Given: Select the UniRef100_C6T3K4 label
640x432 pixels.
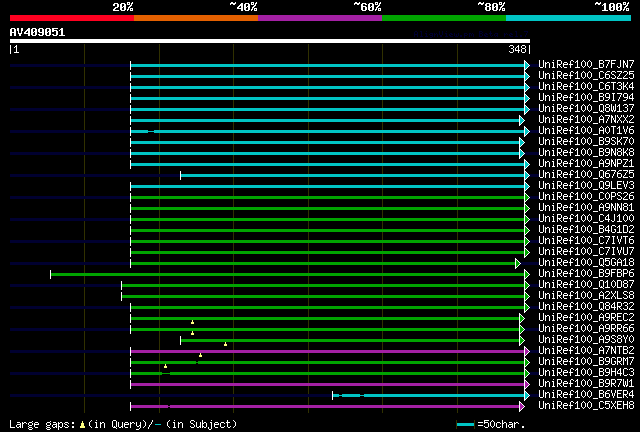Looking at the screenshot, I should click(x=586, y=87).
